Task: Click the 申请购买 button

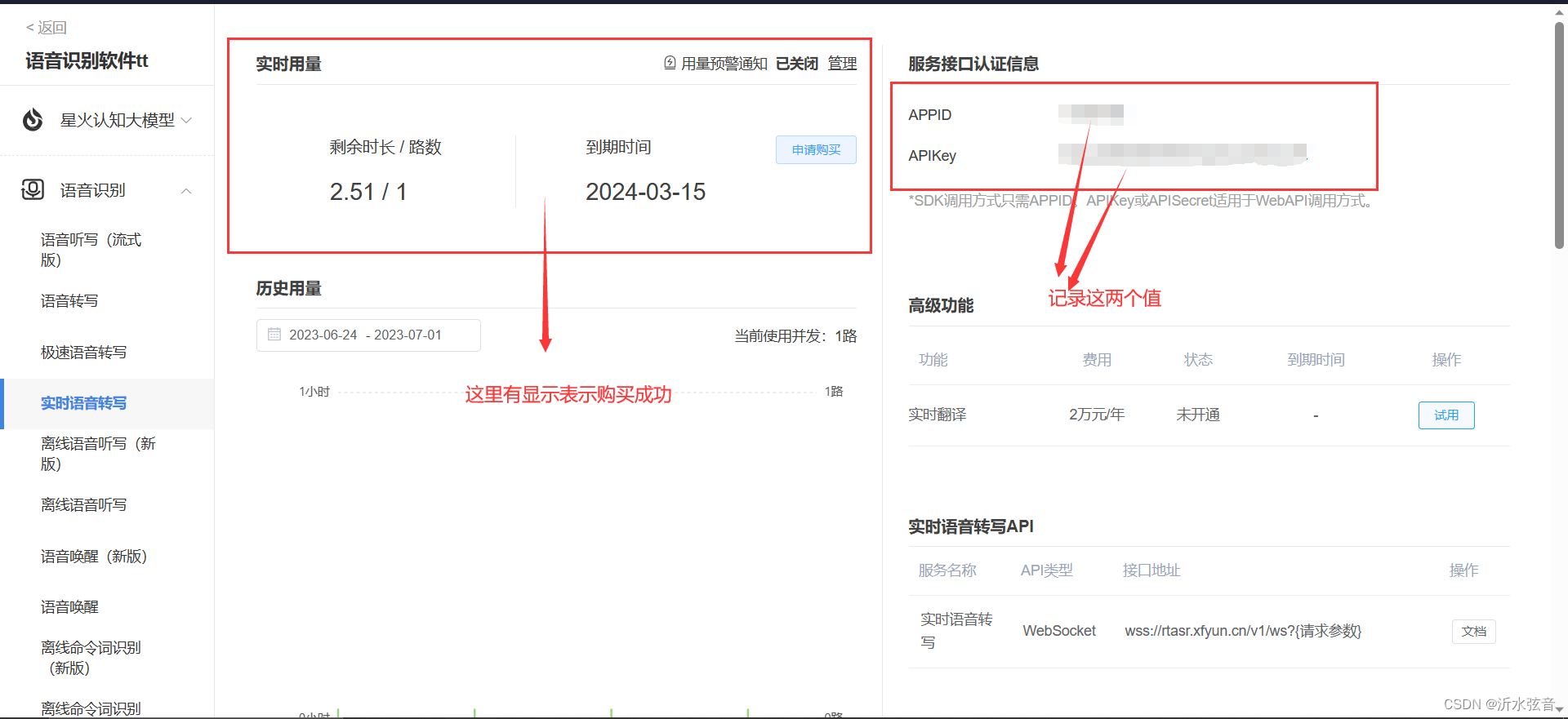Action: (816, 149)
